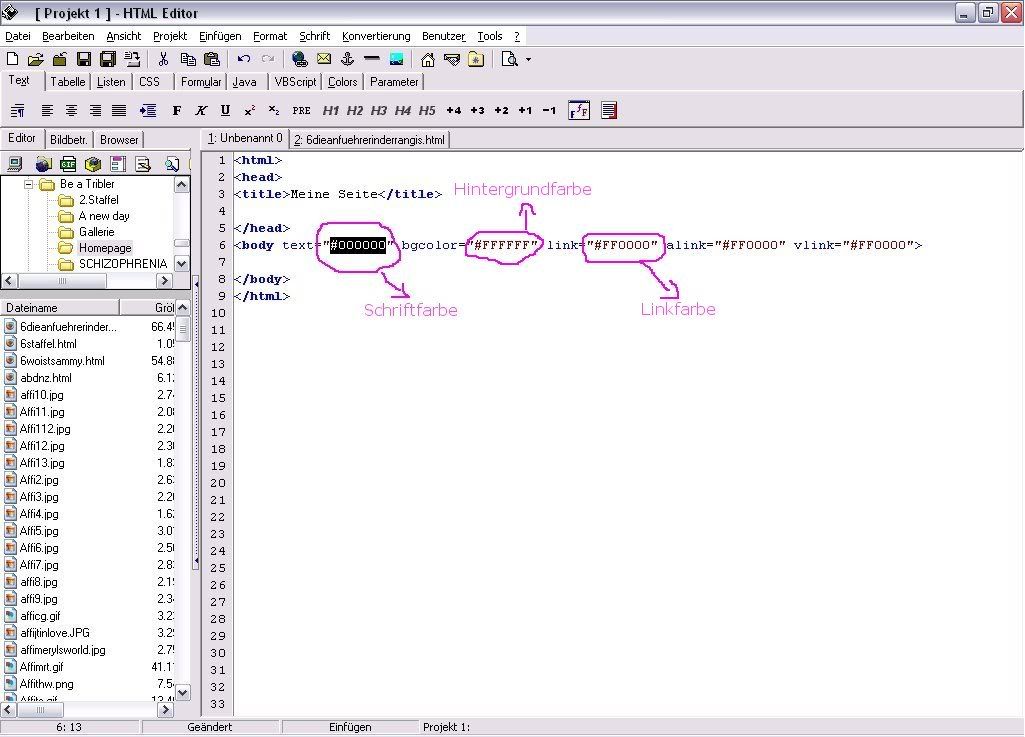Click the undo arrow icon
The width and height of the screenshot is (1025, 737).
point(244,60)
